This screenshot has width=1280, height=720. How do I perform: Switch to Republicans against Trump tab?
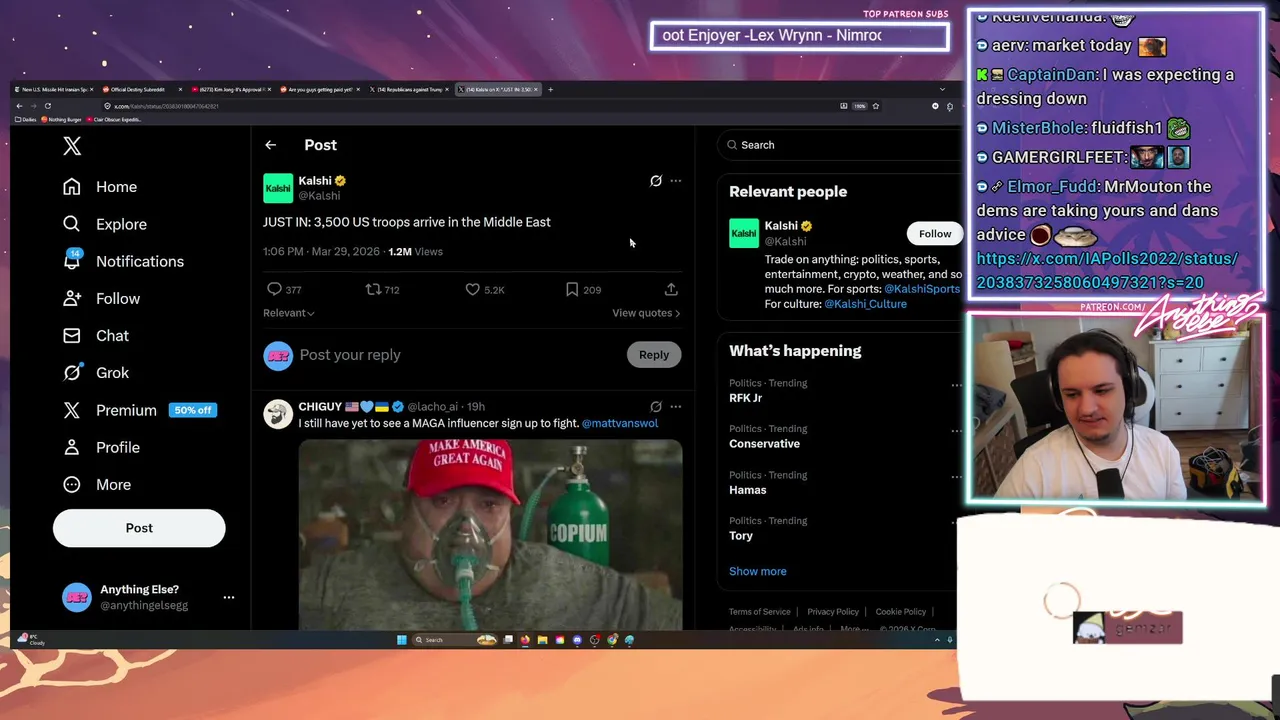point(409,90)
